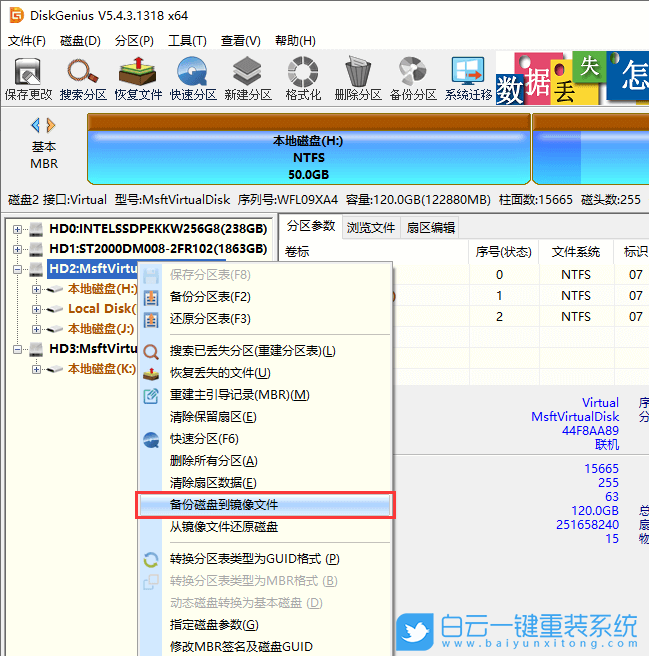
Task: Click the 搜索分区 magnifier icon
Action: click(x=83, y=72)
